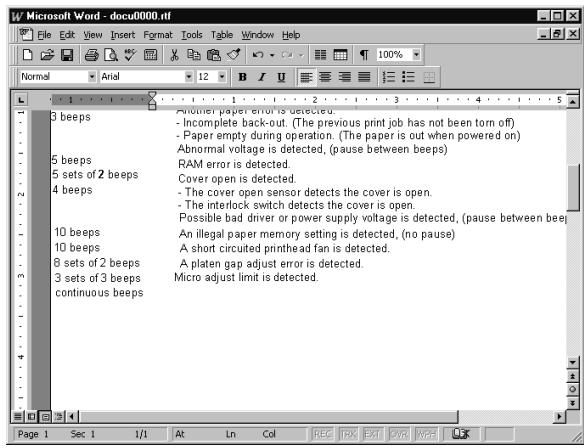
Task: Expand the Arial font dropdown
Action: [x=189, y=77]
